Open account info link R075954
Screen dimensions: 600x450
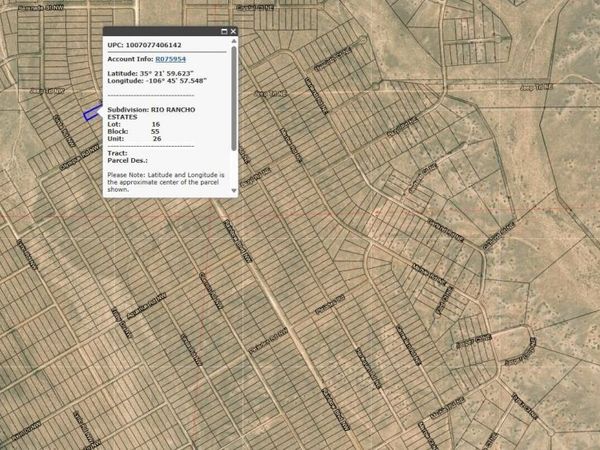click(169, 59)
